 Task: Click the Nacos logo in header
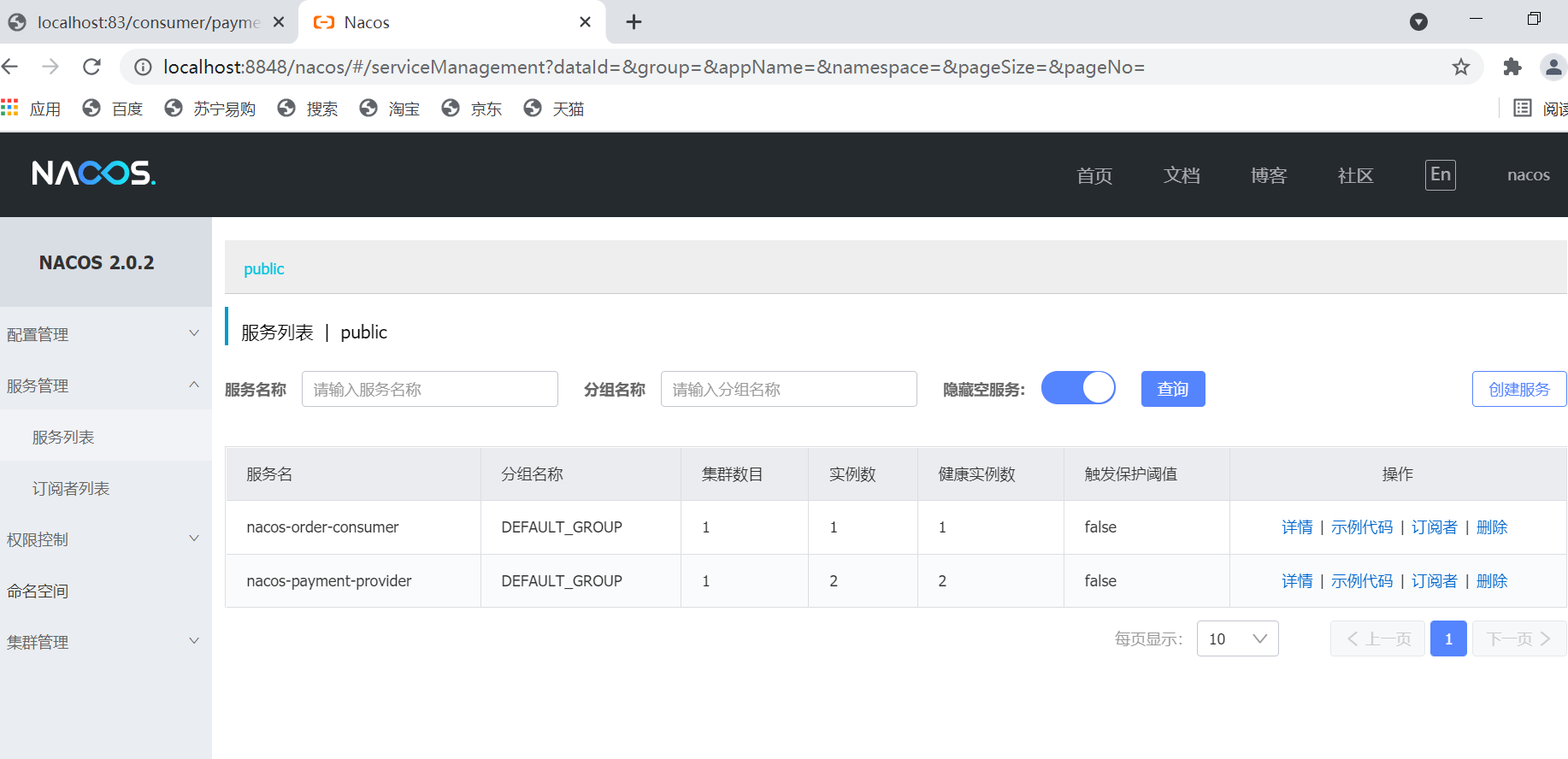94,174
